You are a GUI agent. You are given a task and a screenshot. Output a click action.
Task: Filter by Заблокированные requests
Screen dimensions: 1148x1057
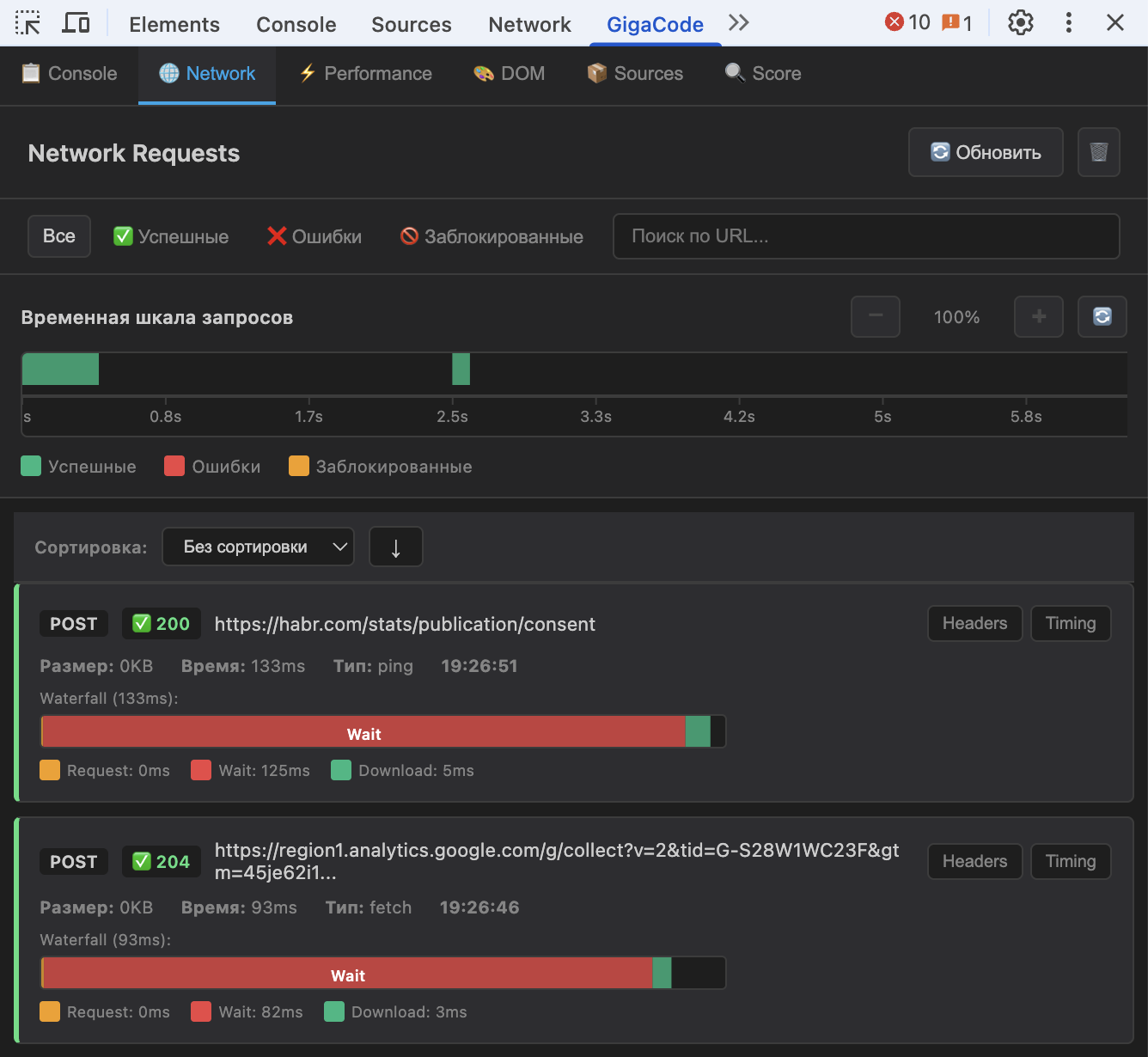click(x=491, y=236)
